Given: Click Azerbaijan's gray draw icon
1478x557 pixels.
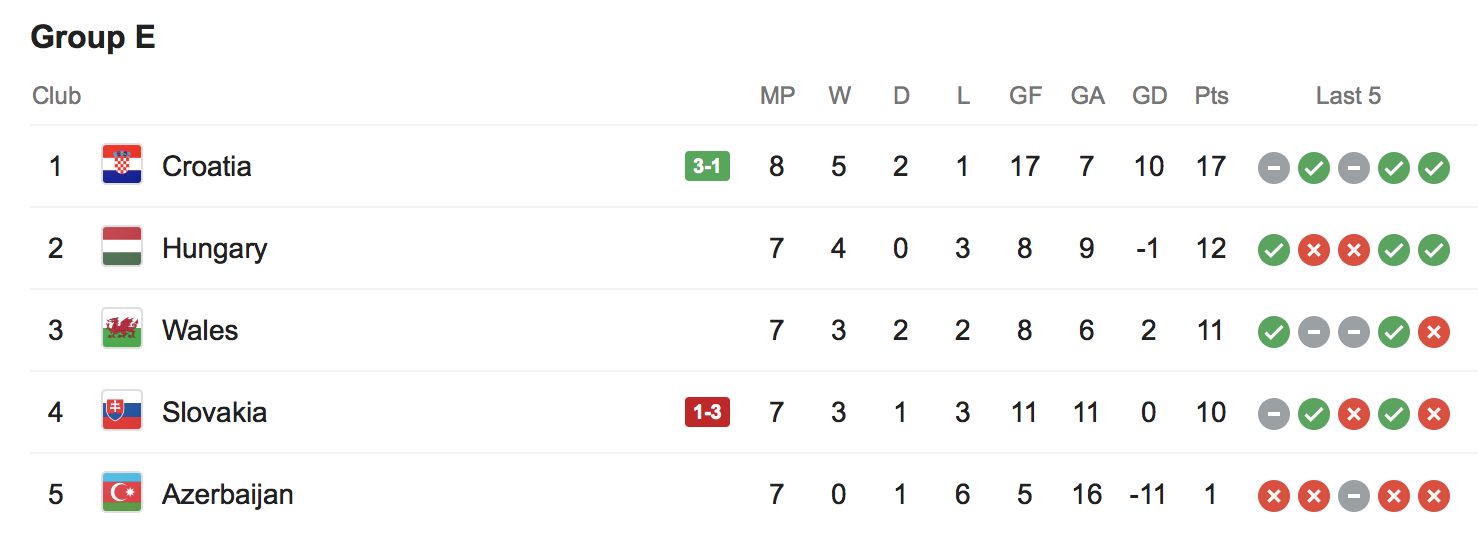Looking at the screenshot, I should tap(1353, 496).
